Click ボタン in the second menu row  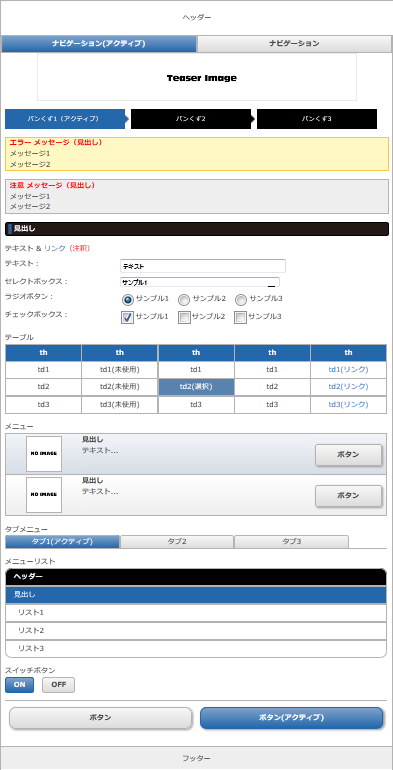(x=348, y=496)
